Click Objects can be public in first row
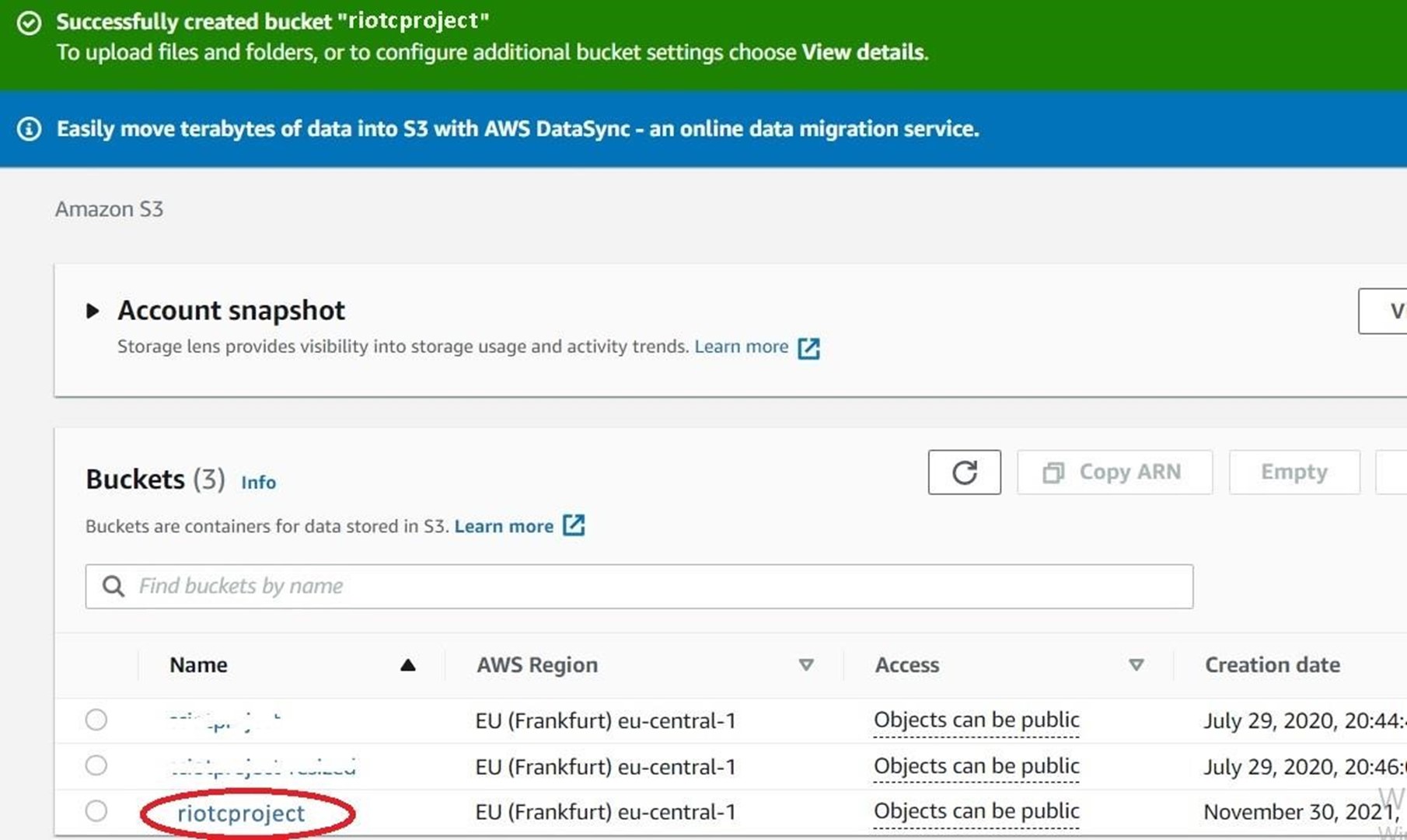1407x840 pixels. (x=976, y=720)
